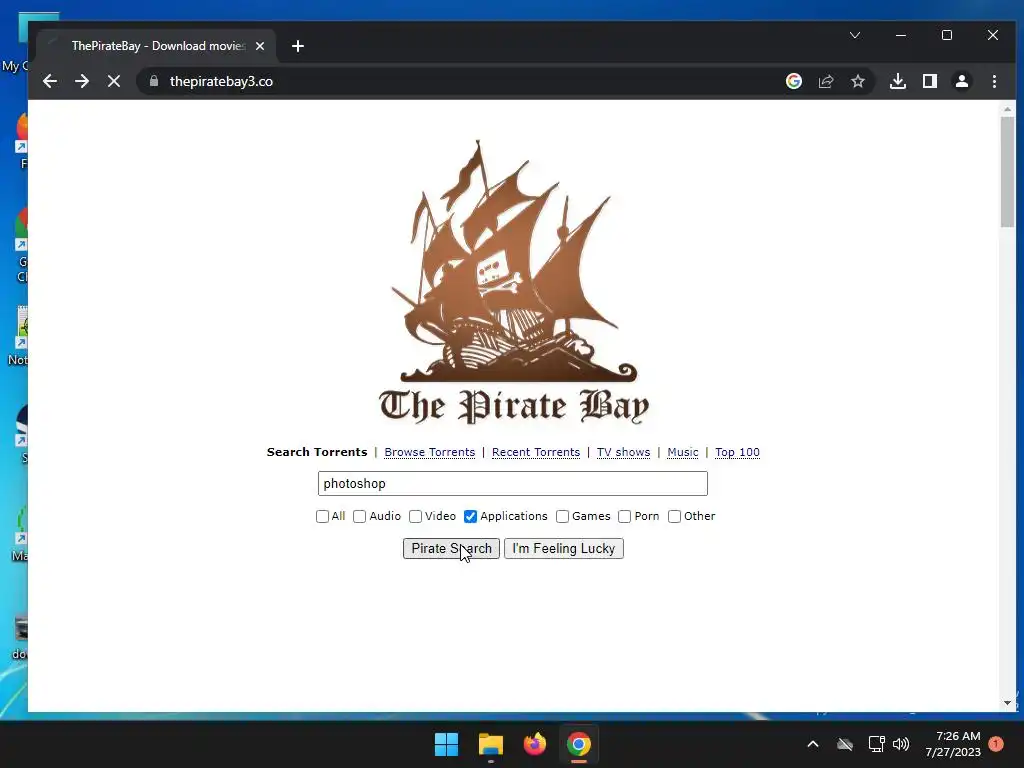This screenshot has height=768, width=1024.
Task: Click the Search Torrents label text
Action: coord(317,452)
